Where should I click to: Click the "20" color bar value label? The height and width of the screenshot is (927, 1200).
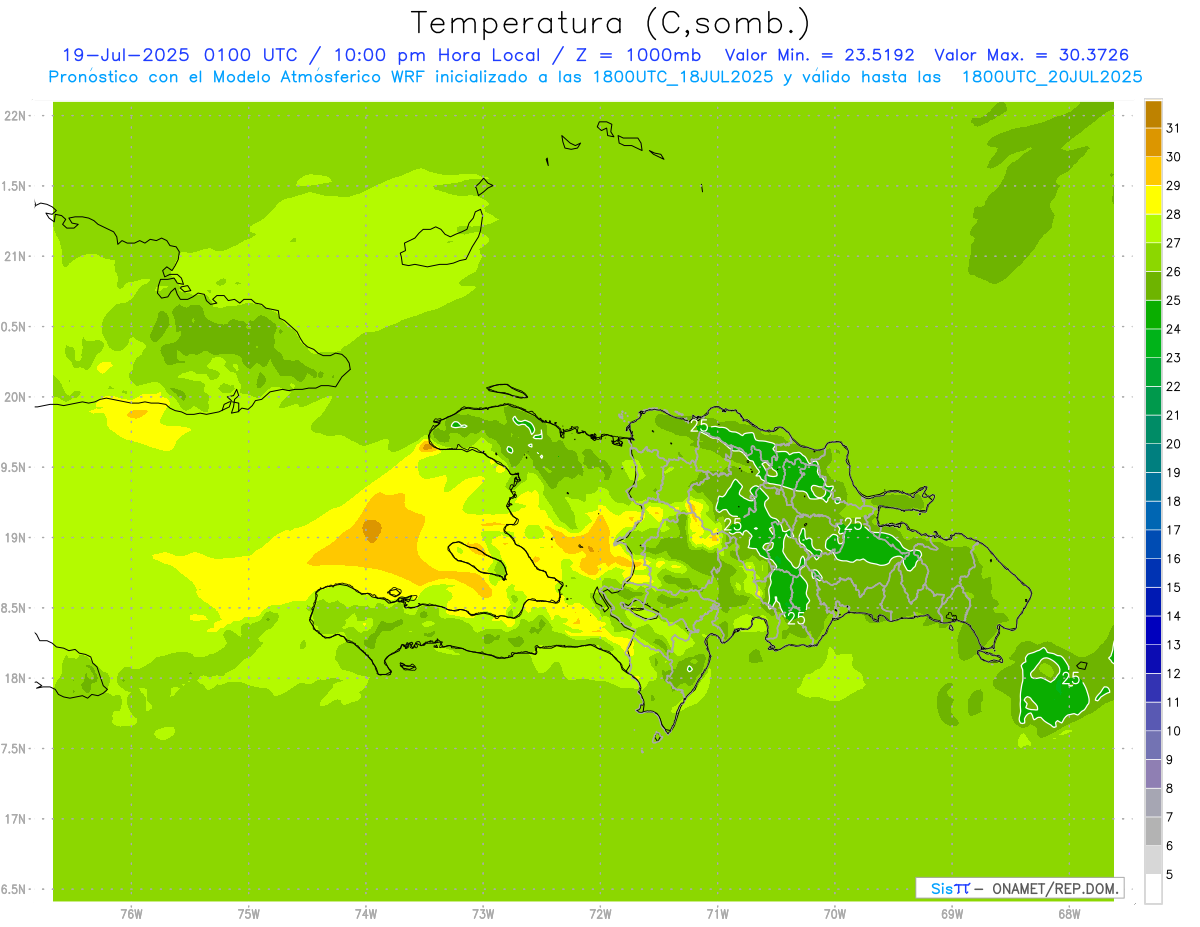tap(1174, 444)
